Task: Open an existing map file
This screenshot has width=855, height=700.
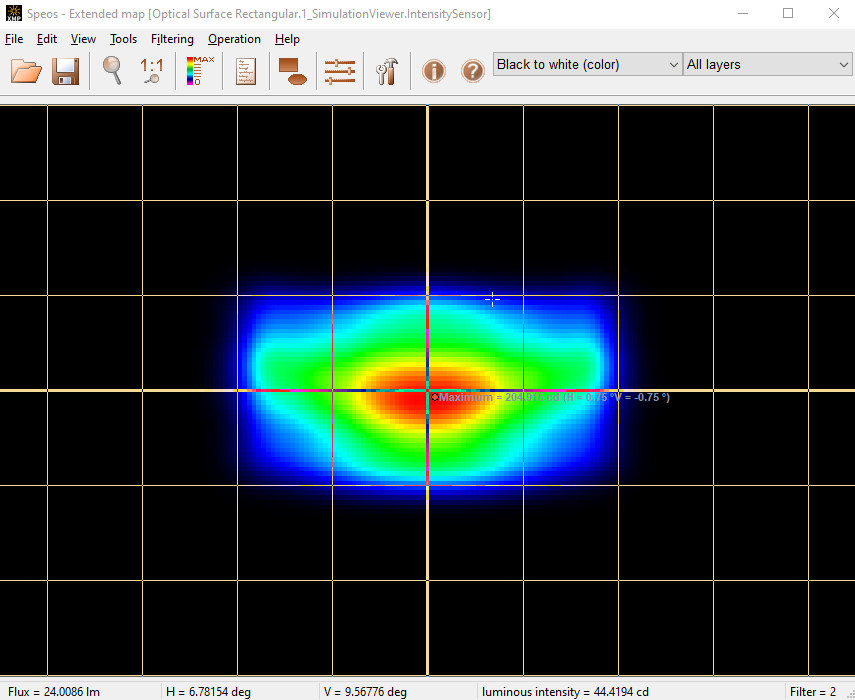Action: 26,71
